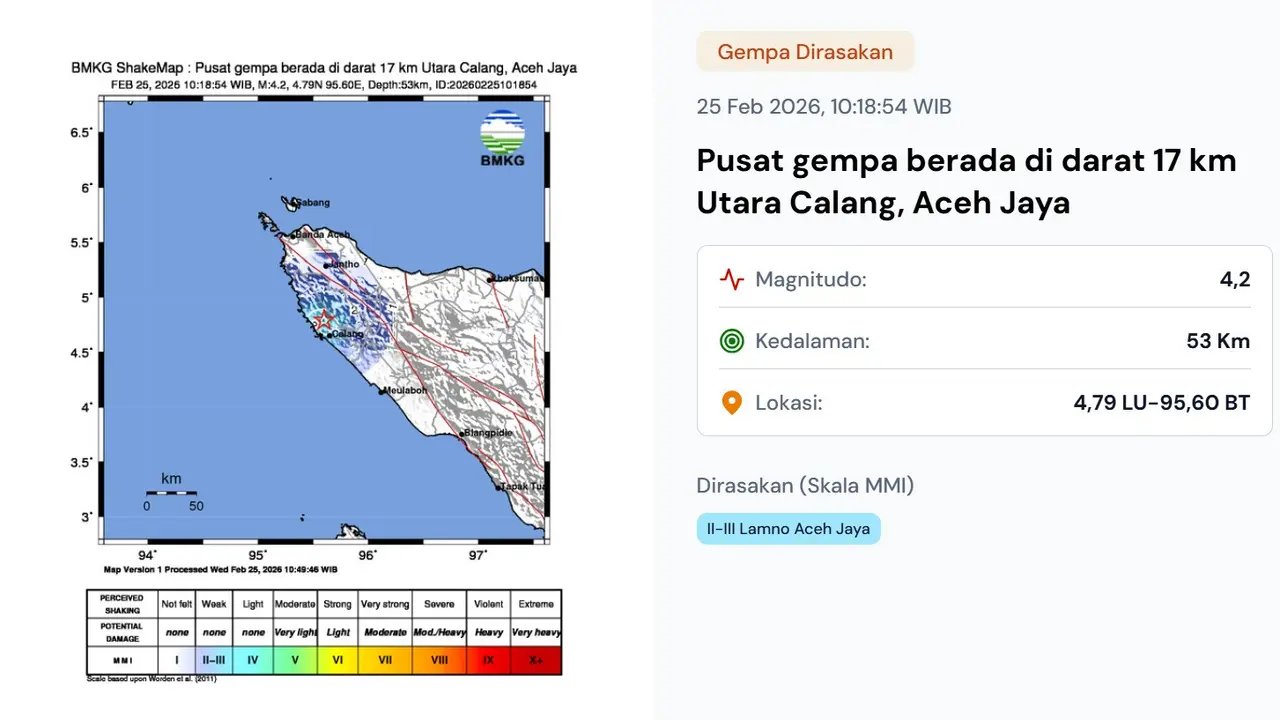
Task: Click the Gempa Dirasakan badge
Action: 805,52
